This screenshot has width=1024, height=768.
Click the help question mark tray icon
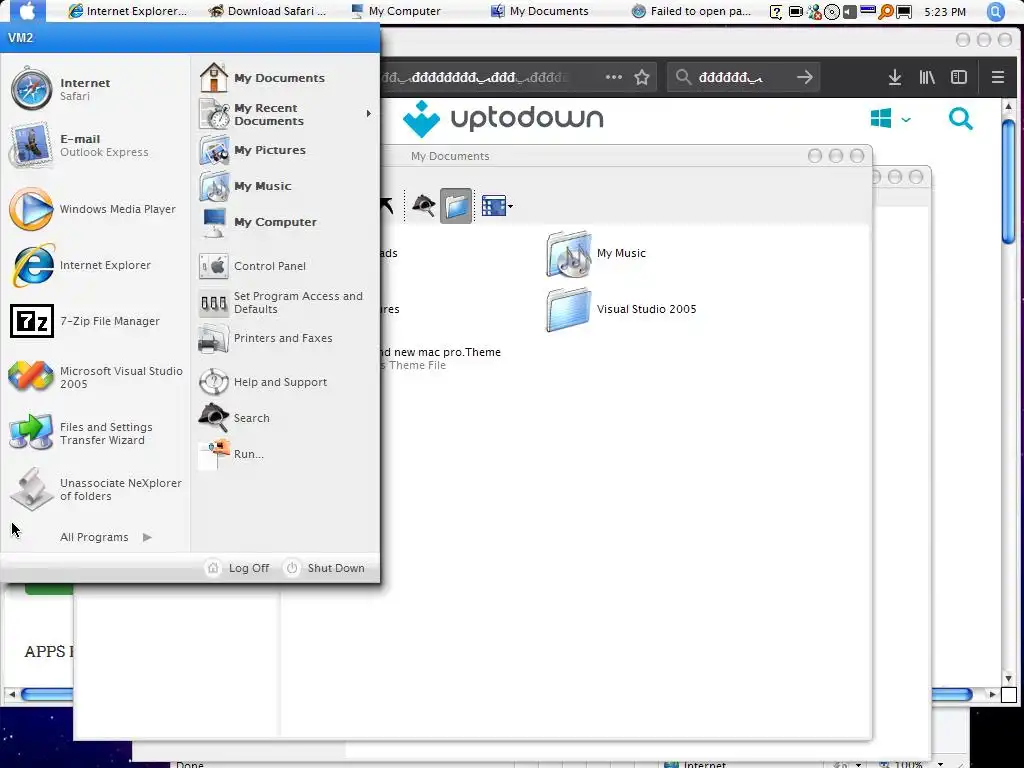point(776,12)
